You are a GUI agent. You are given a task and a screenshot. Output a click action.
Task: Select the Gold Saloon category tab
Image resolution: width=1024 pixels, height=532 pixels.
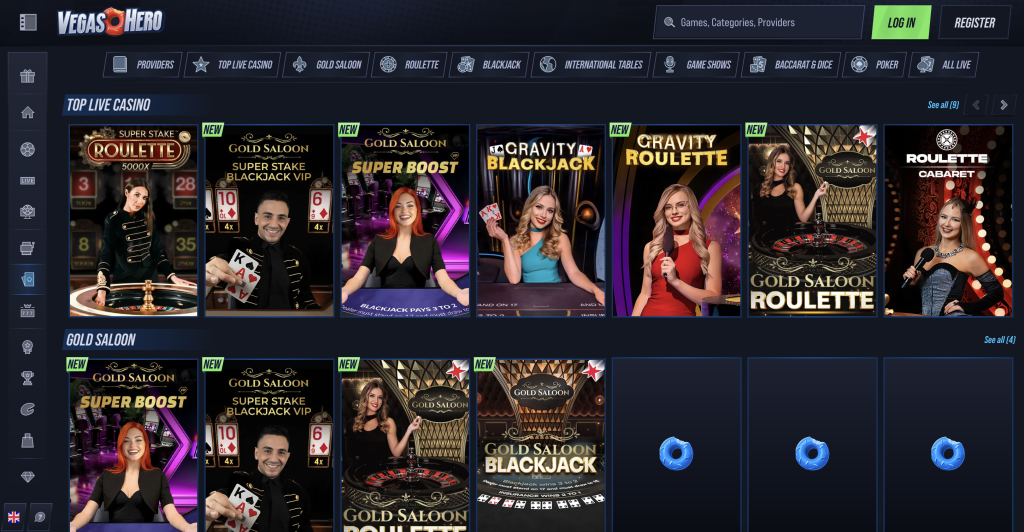click(x=327, y=65)
